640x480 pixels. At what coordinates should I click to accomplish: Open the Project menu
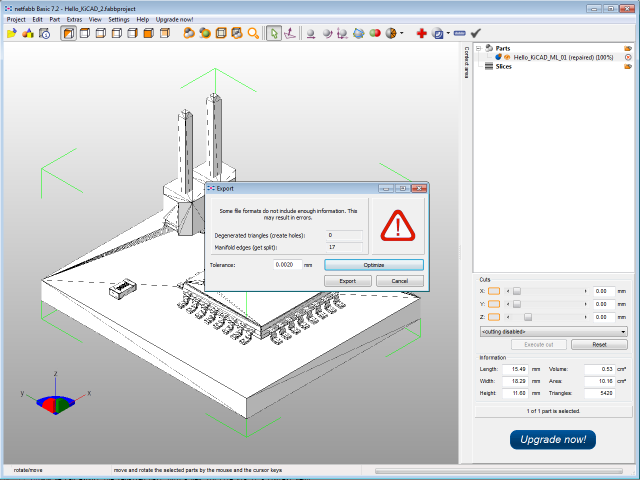point(16,19)
